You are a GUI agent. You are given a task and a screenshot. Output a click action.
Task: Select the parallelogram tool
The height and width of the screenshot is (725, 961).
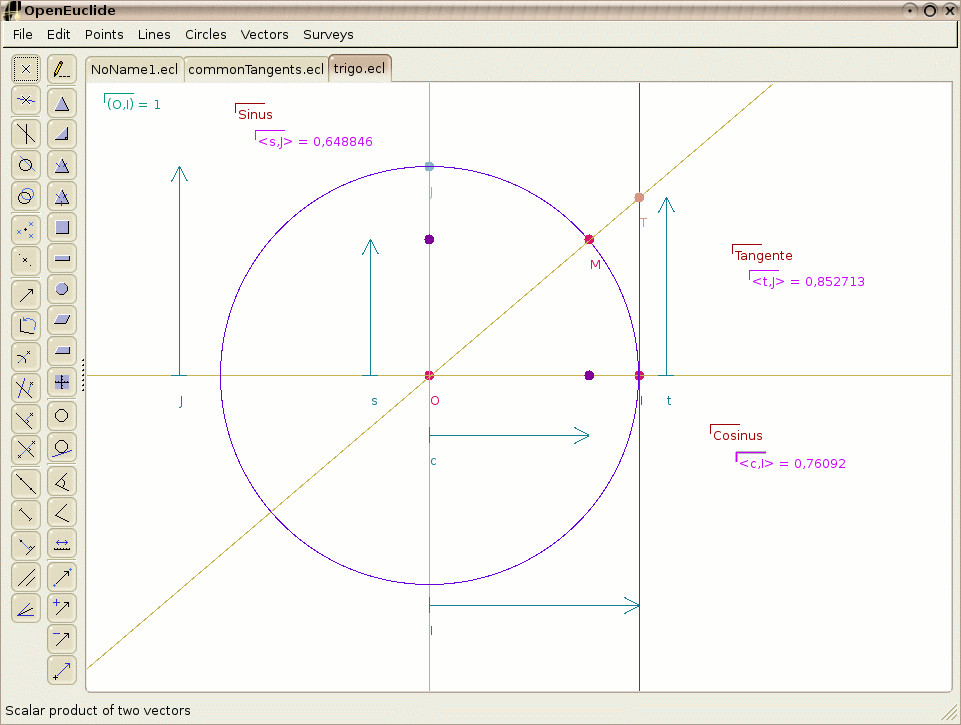tap(62, 320)
